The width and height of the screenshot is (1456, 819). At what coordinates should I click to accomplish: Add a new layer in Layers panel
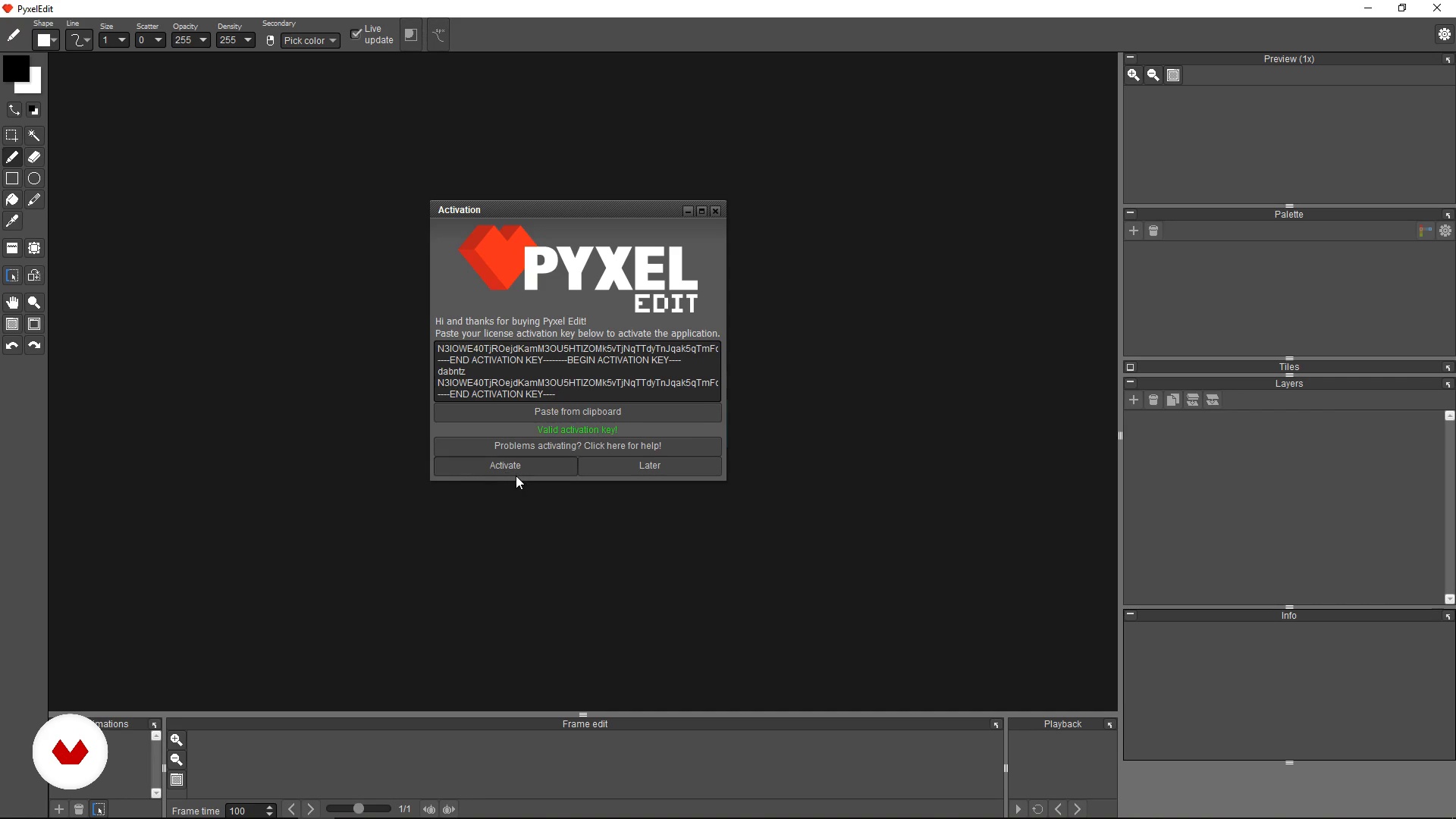coord(1133,400)
